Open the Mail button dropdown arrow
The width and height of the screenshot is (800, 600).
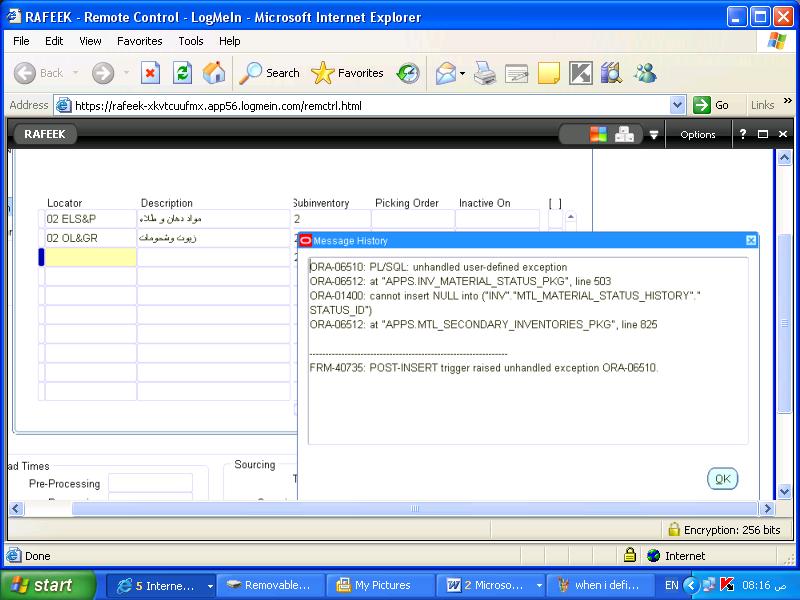pyautogui.click(x=463, y=73)
